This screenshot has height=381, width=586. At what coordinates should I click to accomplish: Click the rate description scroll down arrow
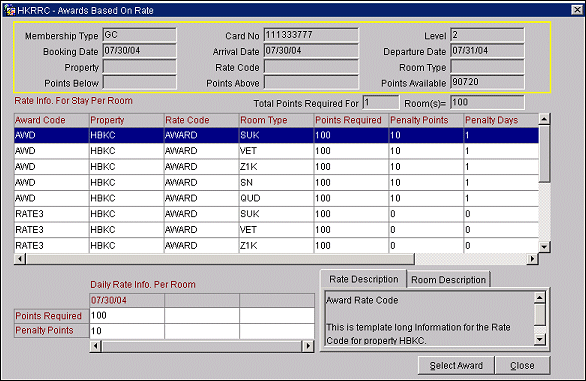tap(540, 339)
